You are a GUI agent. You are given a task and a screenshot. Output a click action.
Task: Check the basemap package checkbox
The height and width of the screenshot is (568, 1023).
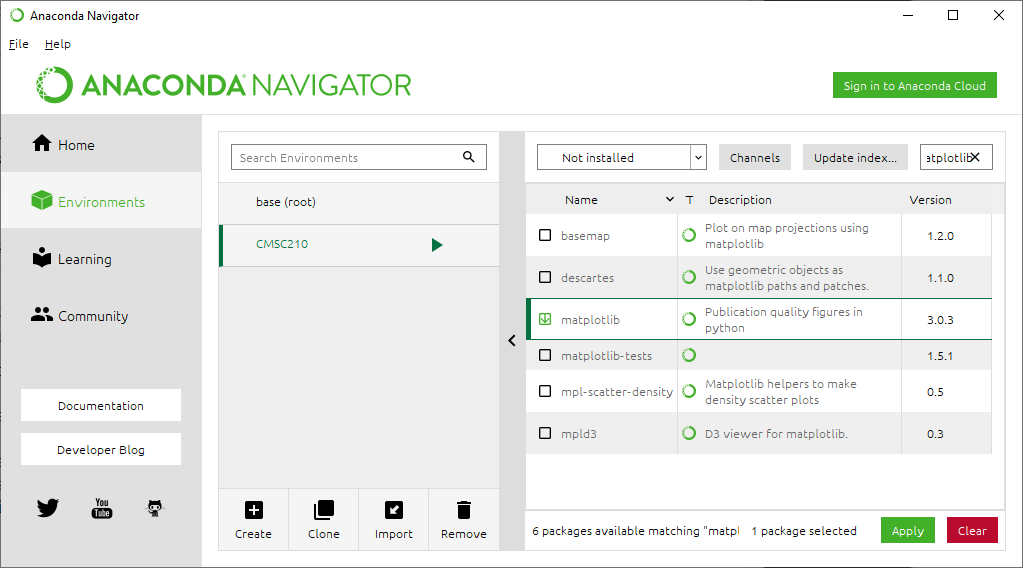point(545,235)
